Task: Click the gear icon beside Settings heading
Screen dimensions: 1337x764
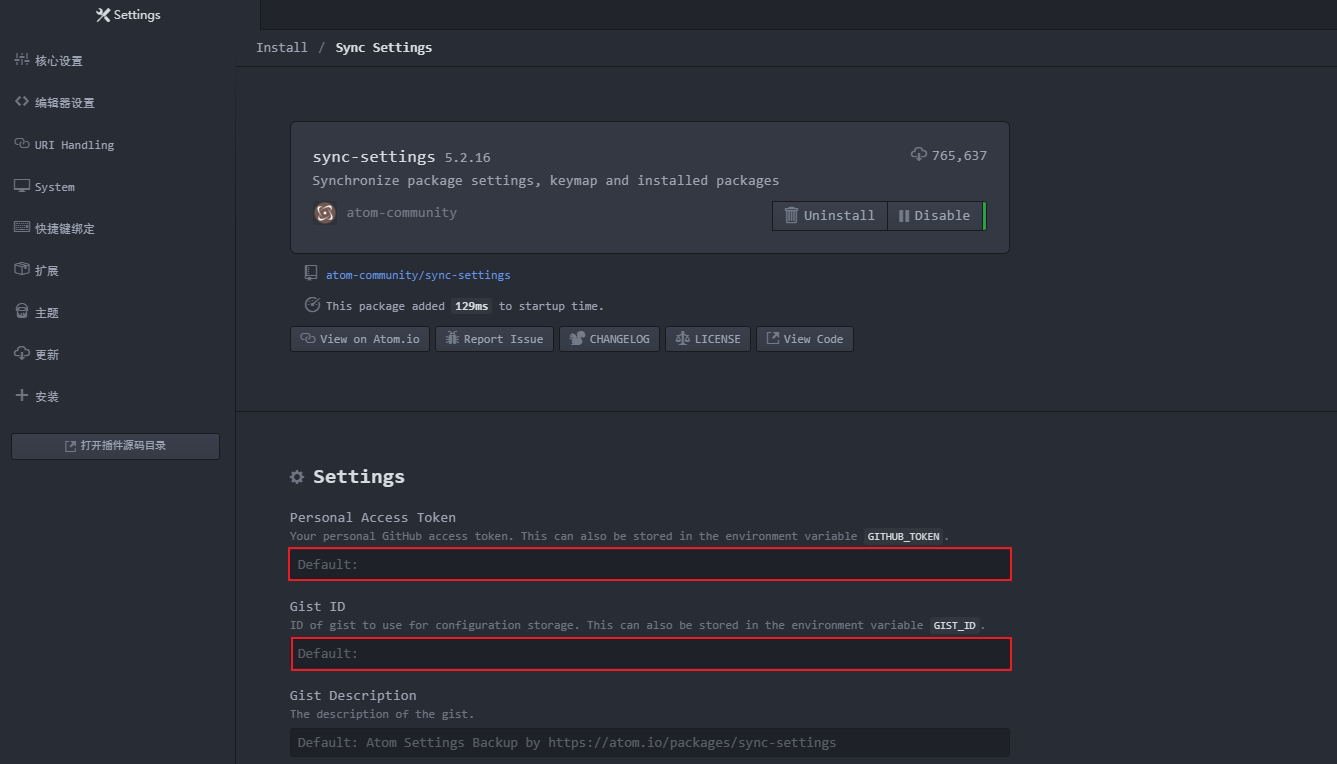Action: 297,477
